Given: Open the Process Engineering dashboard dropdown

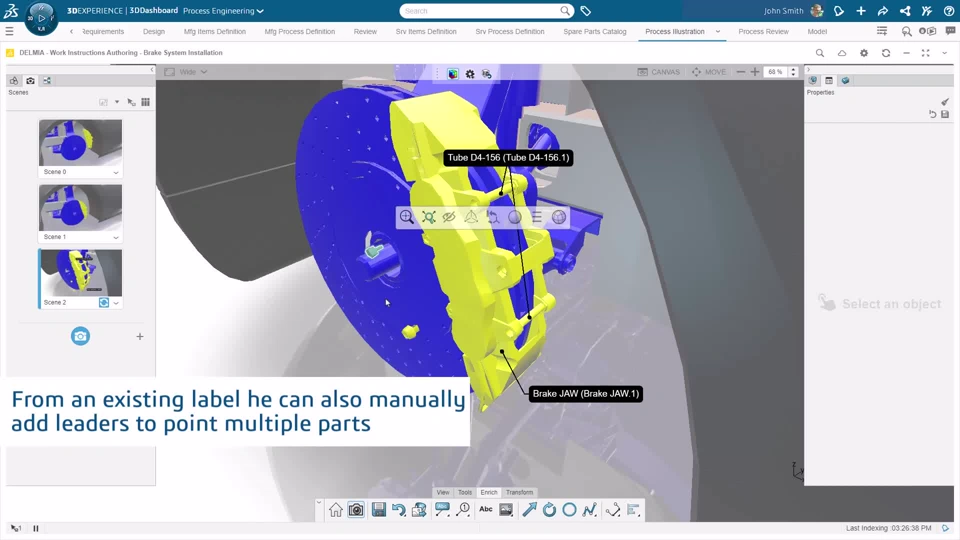Looking at the screenshot, I should (x=224, y=11).
